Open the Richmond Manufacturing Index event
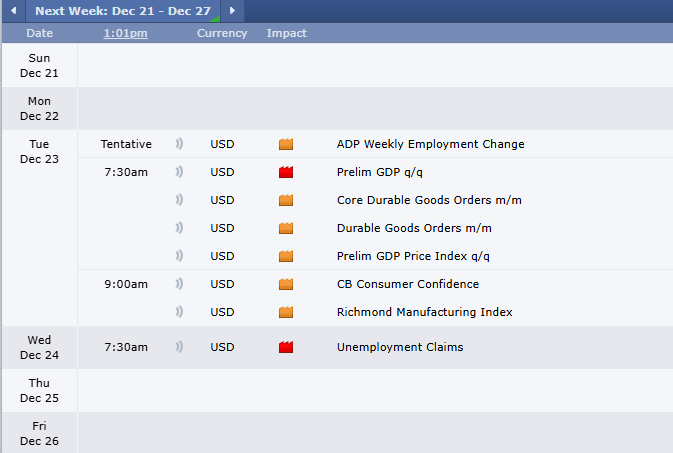The image size is (673, 453). (x=424, y=312)
